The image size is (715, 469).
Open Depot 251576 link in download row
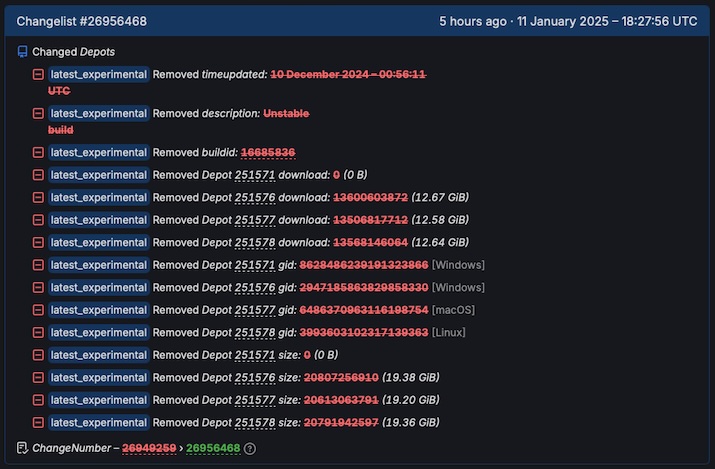(x=254, y=198)
